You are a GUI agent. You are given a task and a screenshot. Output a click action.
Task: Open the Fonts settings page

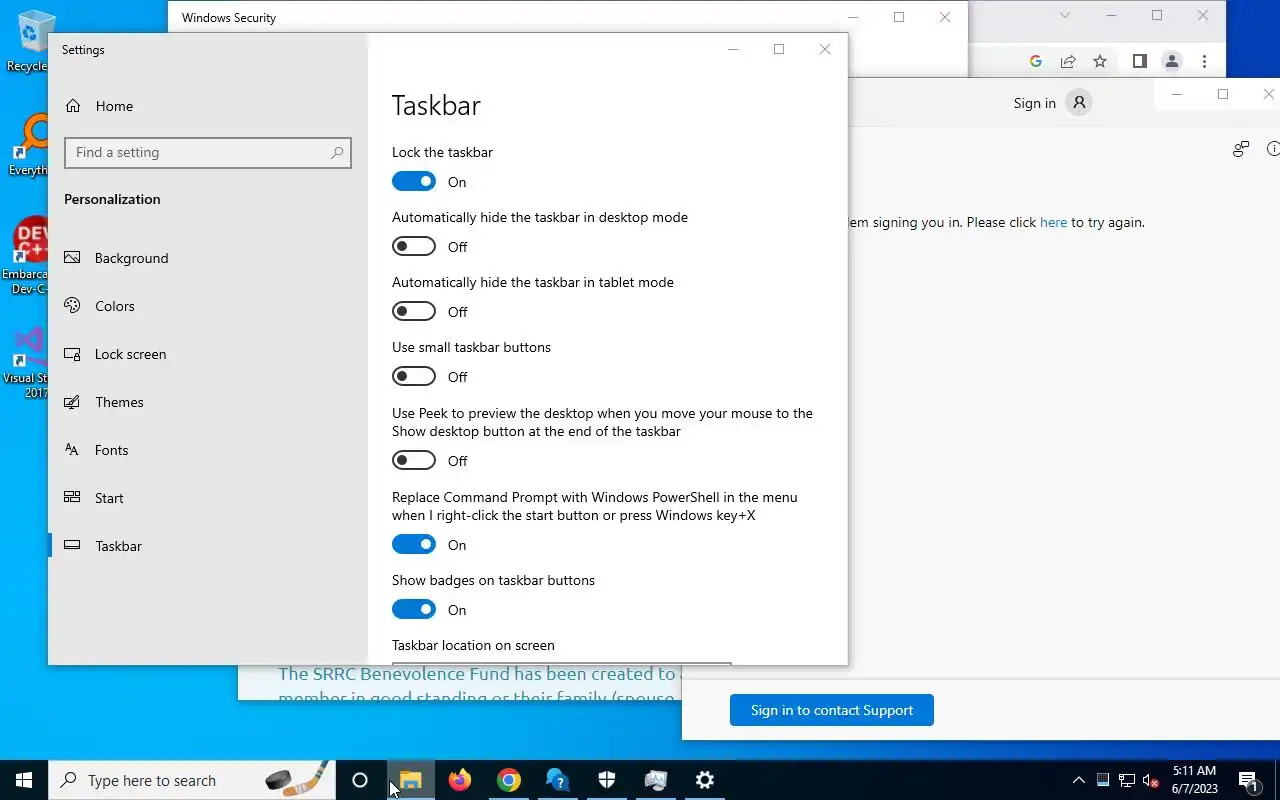click(208, 450)
